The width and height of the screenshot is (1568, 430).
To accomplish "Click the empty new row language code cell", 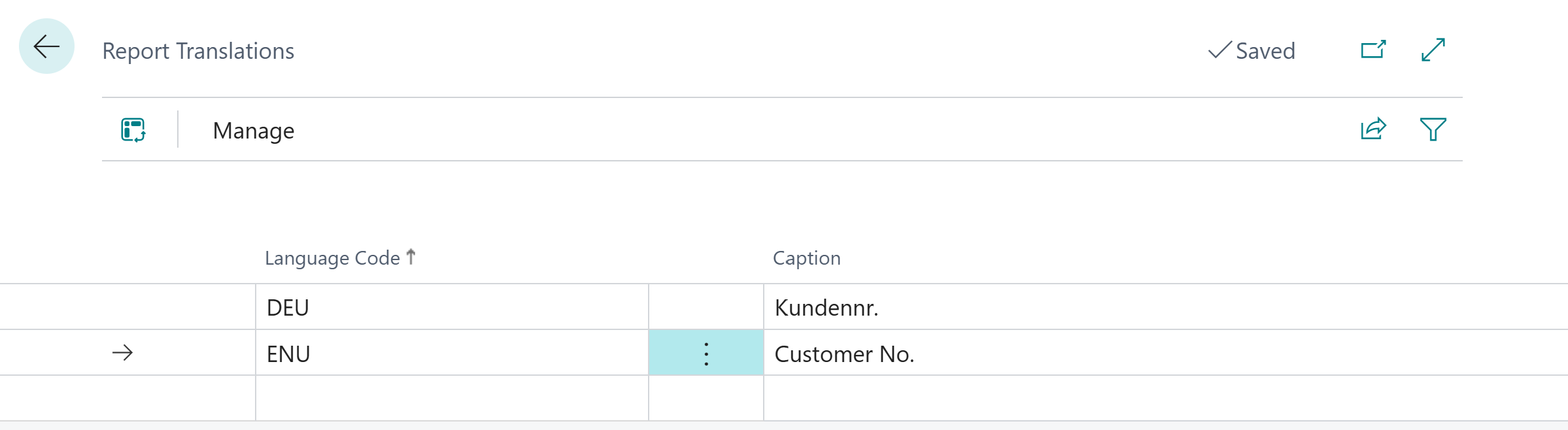I will pyautogui.click(x=451, y=398).
